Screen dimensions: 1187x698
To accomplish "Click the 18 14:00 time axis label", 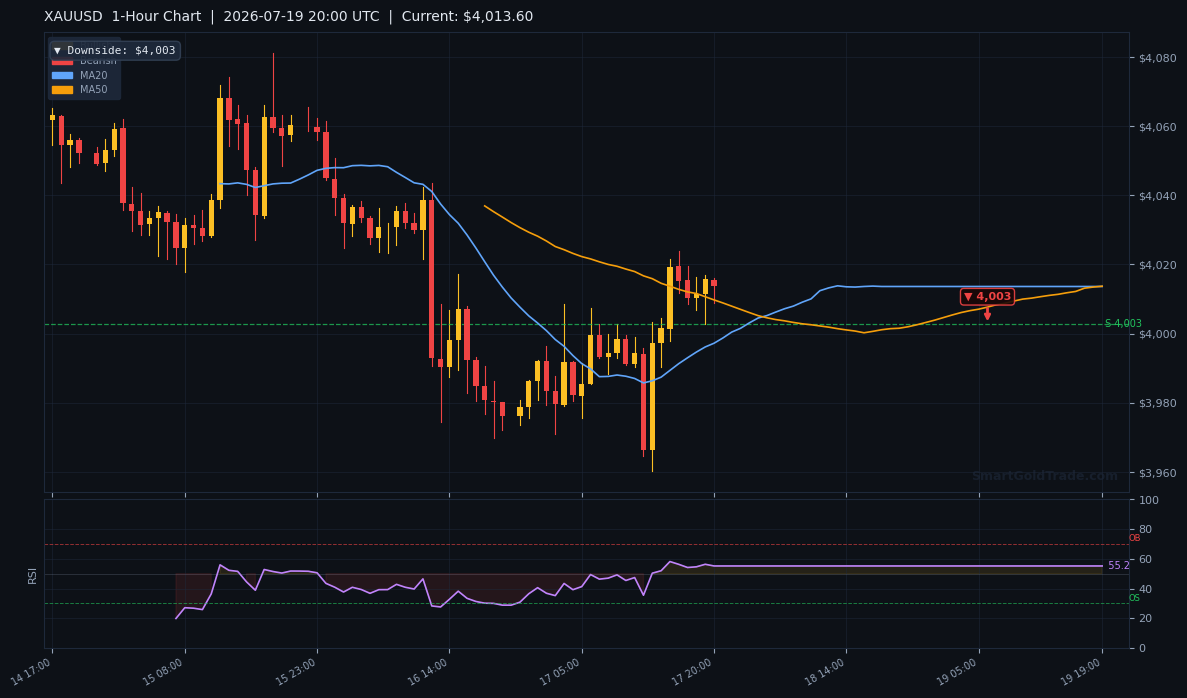I will coord(825,672).
